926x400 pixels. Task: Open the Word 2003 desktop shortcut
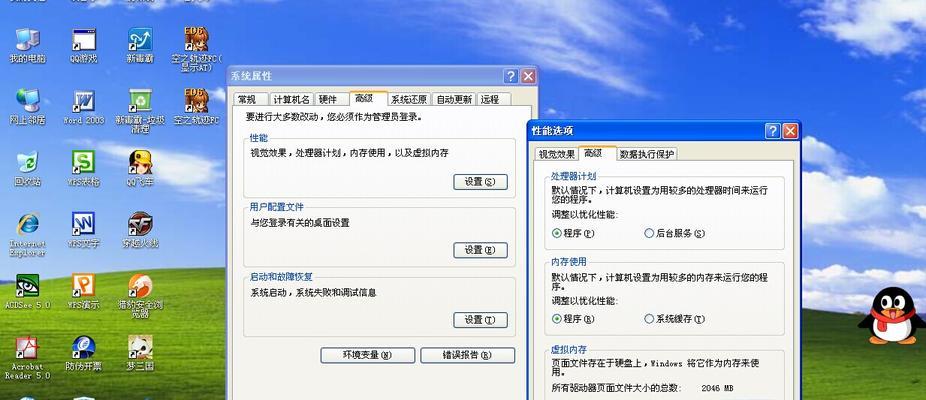pyautogui.click(x=83, y=106)
